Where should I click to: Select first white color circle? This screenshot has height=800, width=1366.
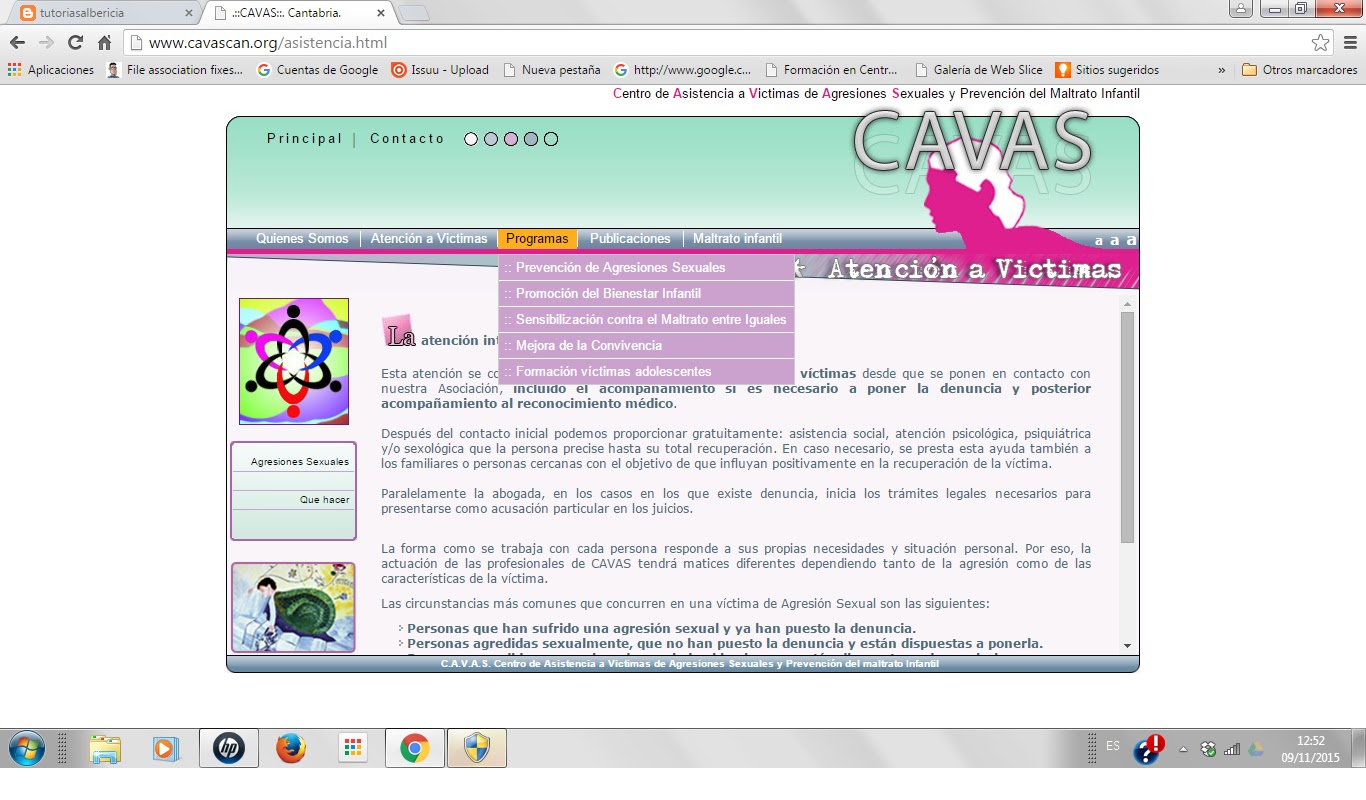pos(471,139)
